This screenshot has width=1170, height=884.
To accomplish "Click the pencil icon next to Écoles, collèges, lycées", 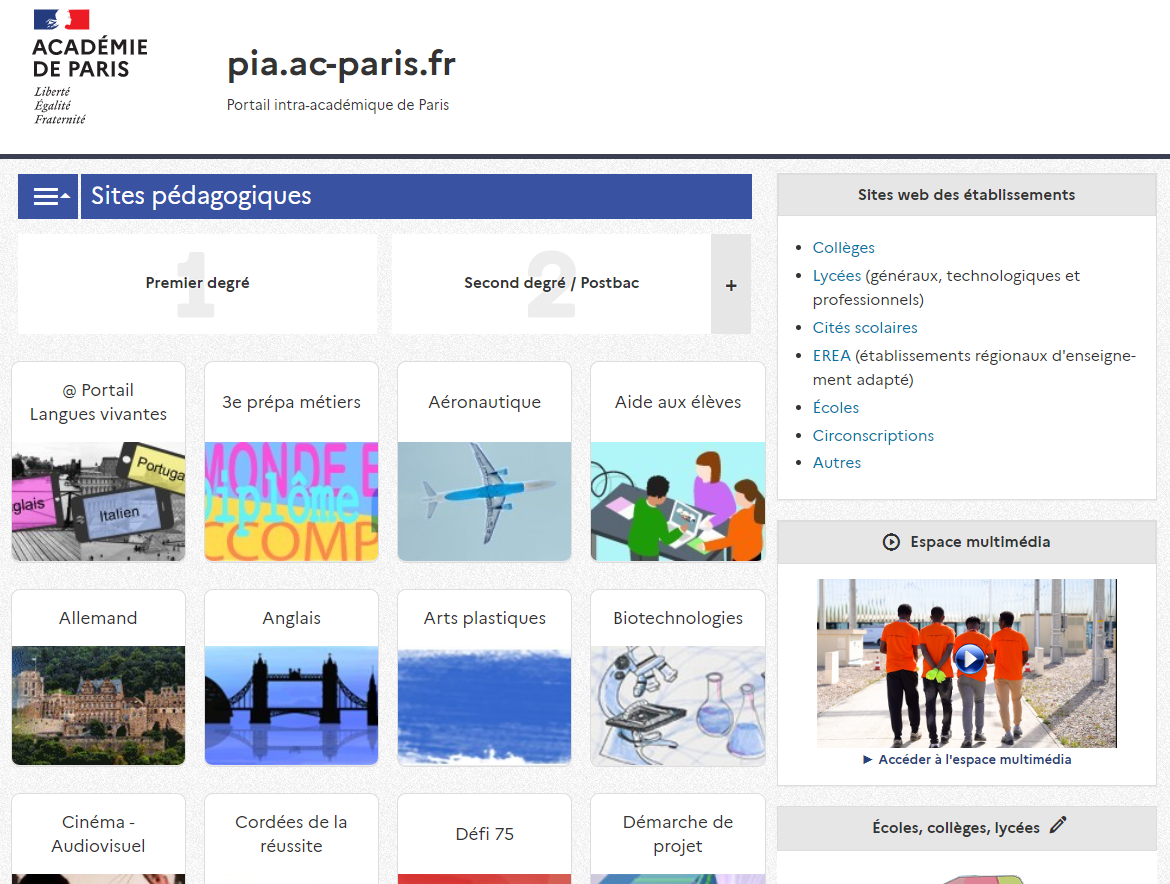I will [x=1058, y=825].
